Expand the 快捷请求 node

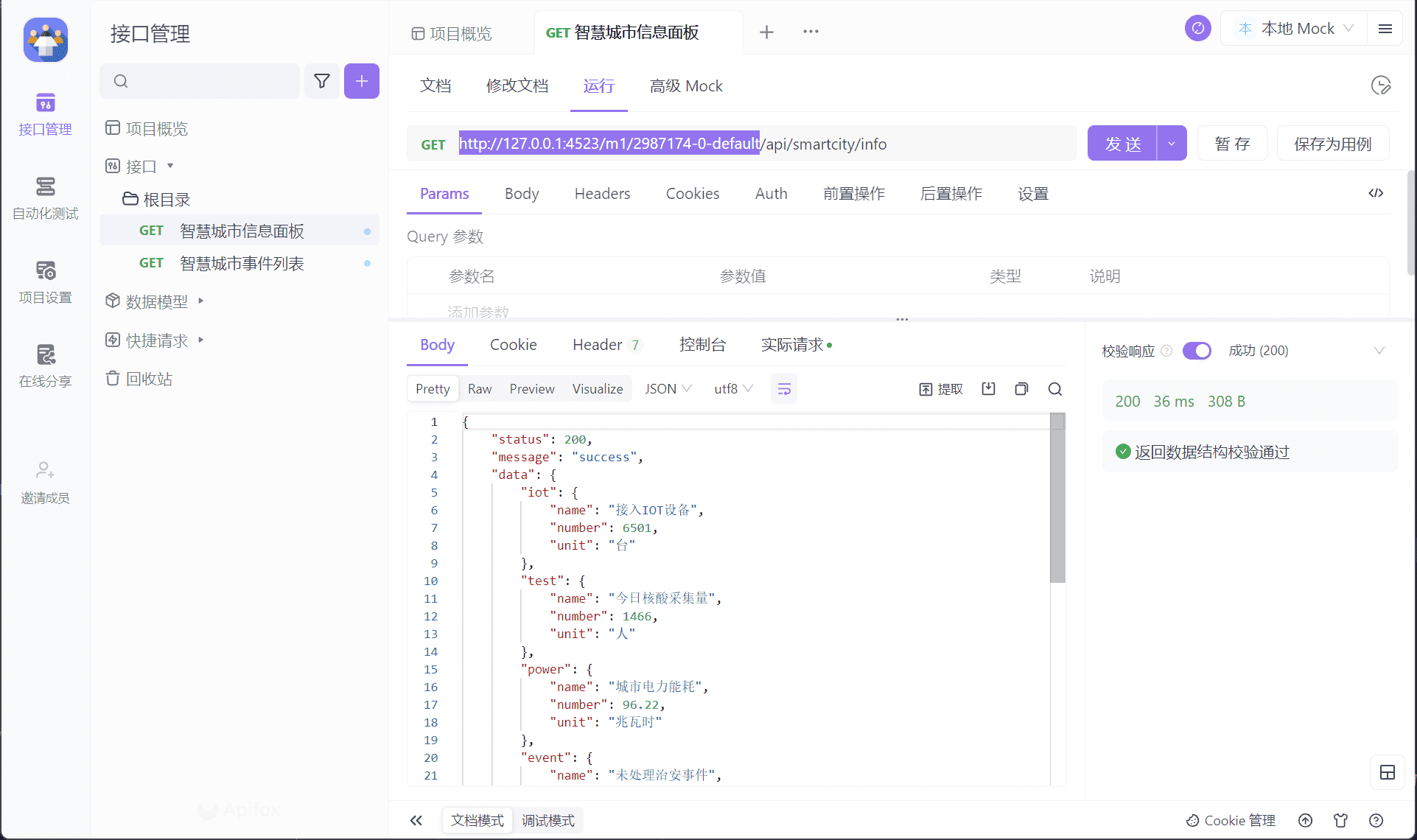[200, 340]
